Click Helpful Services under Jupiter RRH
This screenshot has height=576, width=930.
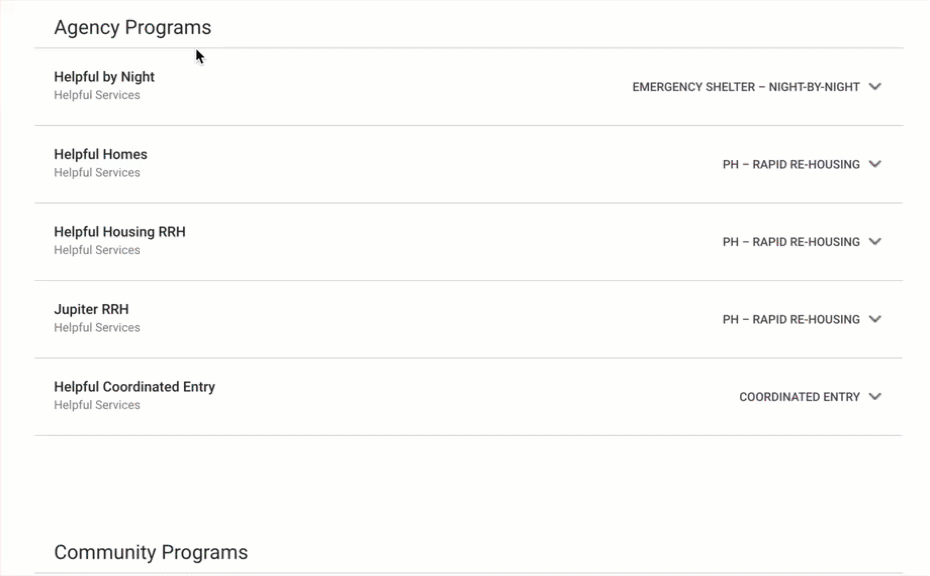click(97, 328)
